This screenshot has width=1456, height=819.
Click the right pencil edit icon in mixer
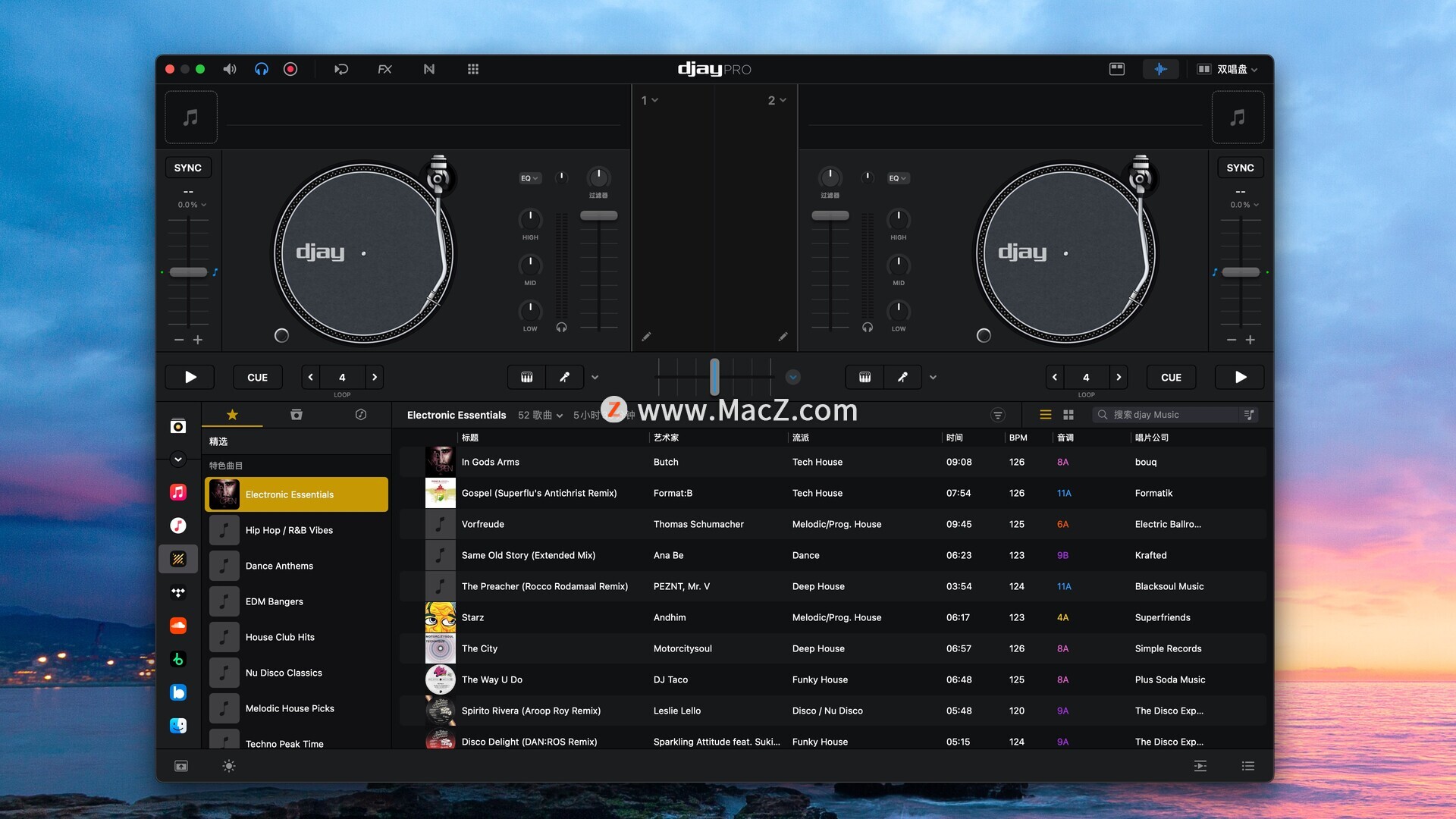783,337
